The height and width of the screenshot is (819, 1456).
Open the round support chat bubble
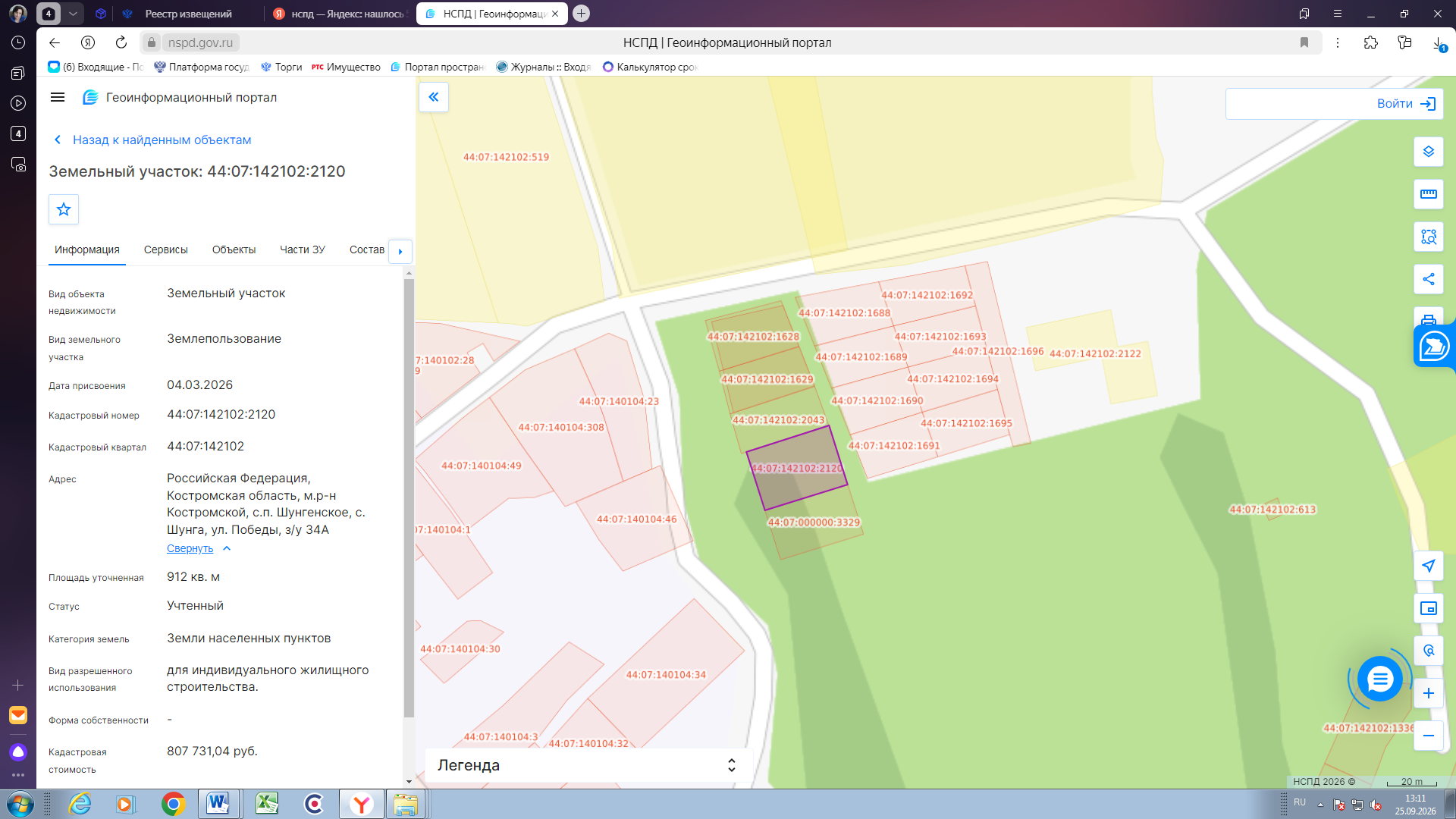point(1379,679)
